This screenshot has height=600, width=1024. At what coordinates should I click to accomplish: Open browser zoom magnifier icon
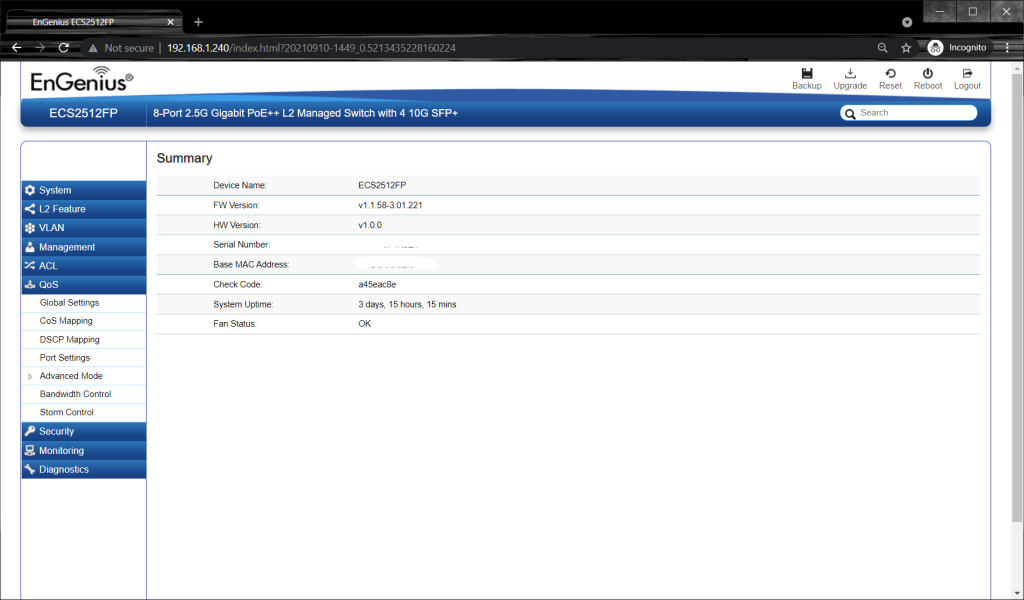(882, 48)
